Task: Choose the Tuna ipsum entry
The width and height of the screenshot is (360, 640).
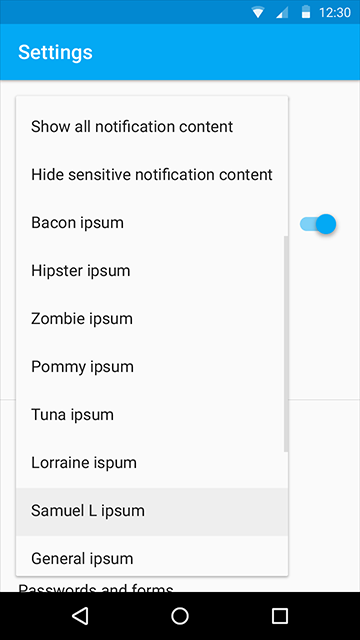Action: (152, 415)
